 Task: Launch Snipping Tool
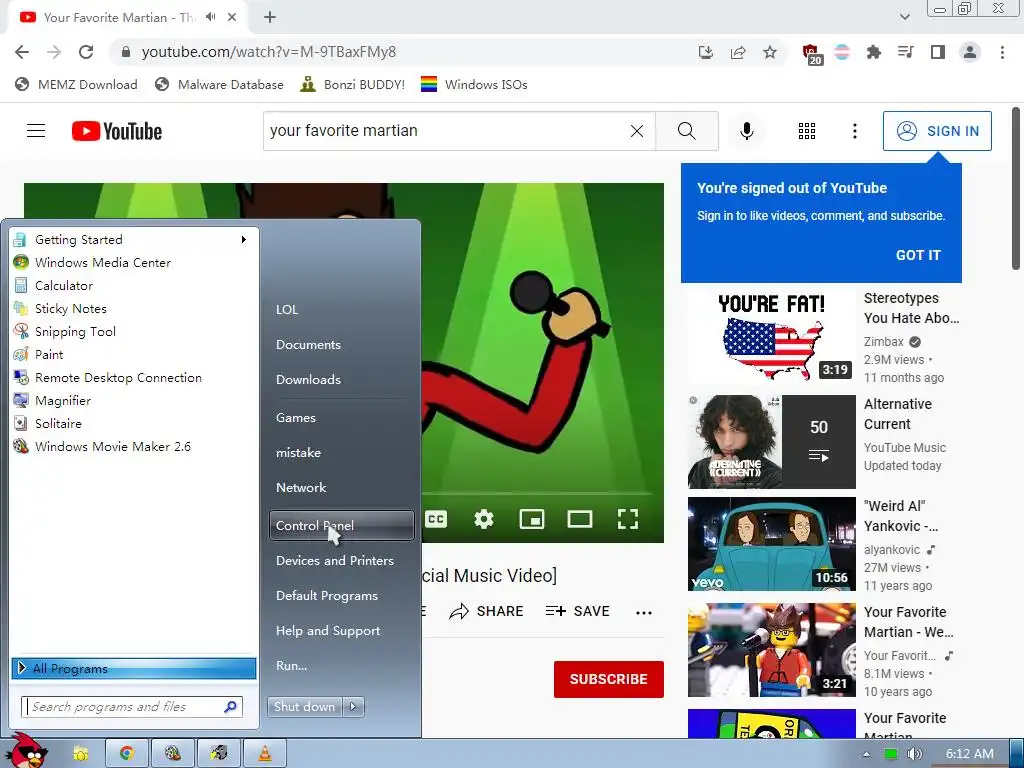[134, 332]
